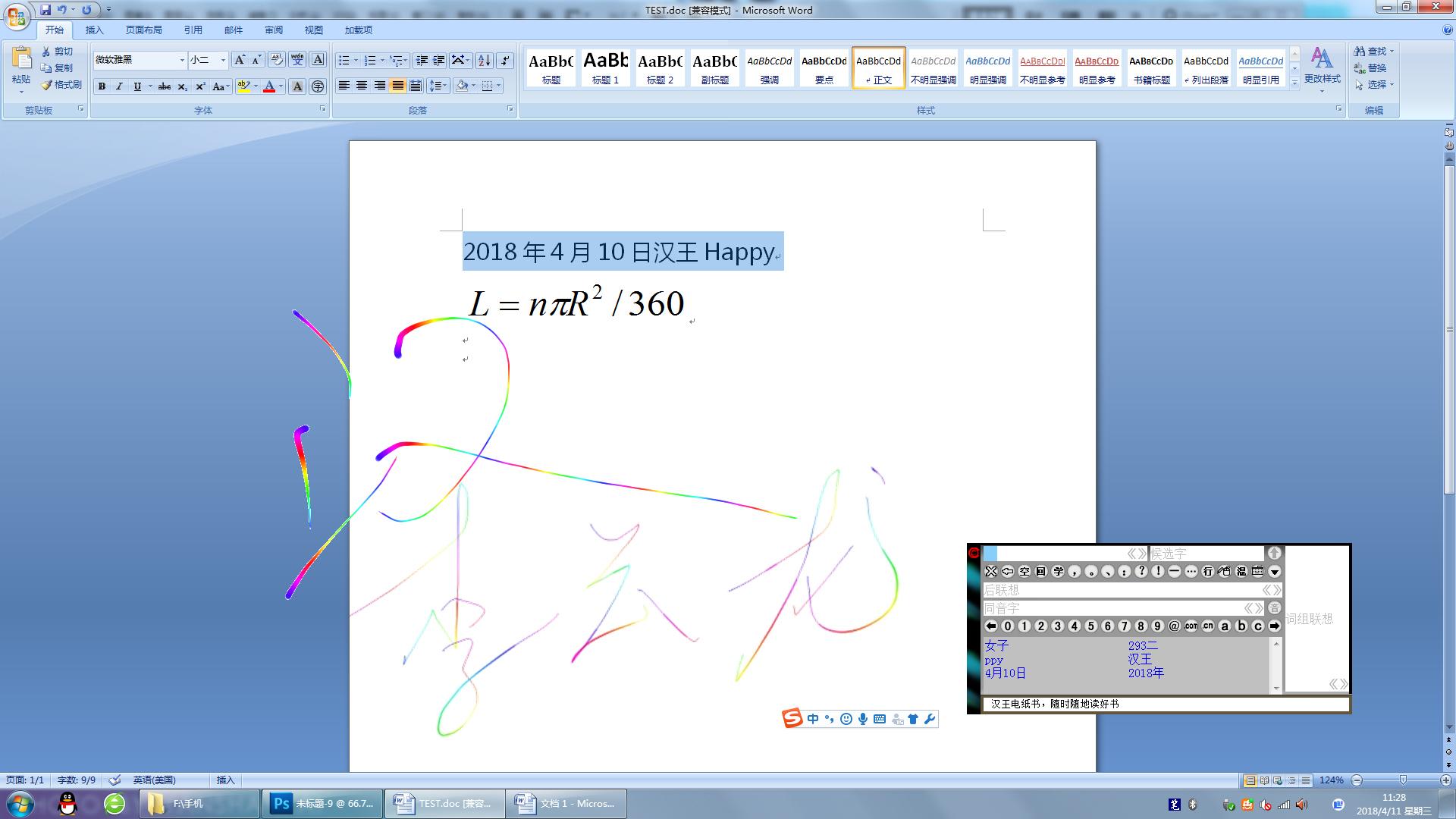Open the font size dropdown
The width and height of the screenshot is (1456, 819).
(x=223, y=60)
